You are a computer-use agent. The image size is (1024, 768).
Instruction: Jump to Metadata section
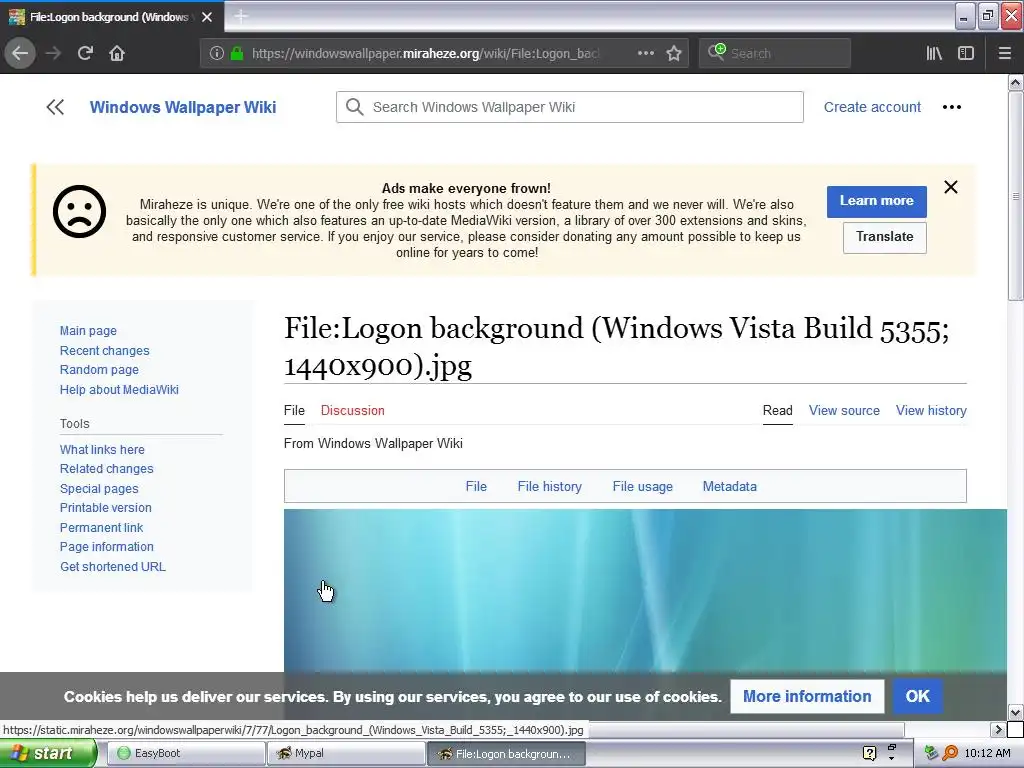tap(729, 487)
